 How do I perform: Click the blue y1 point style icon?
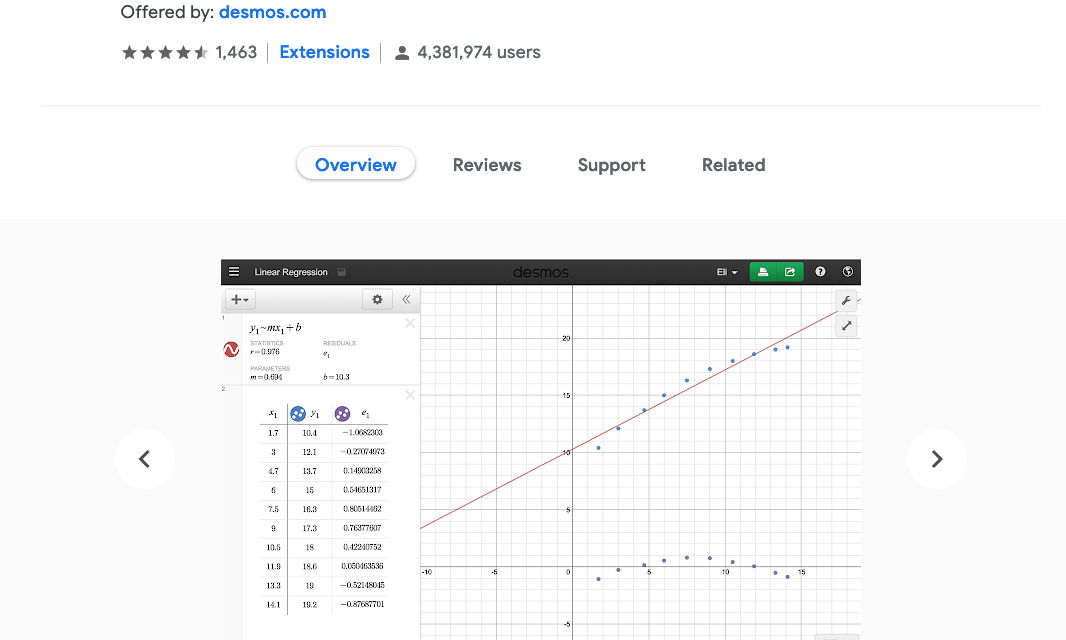tap(298, 414)
